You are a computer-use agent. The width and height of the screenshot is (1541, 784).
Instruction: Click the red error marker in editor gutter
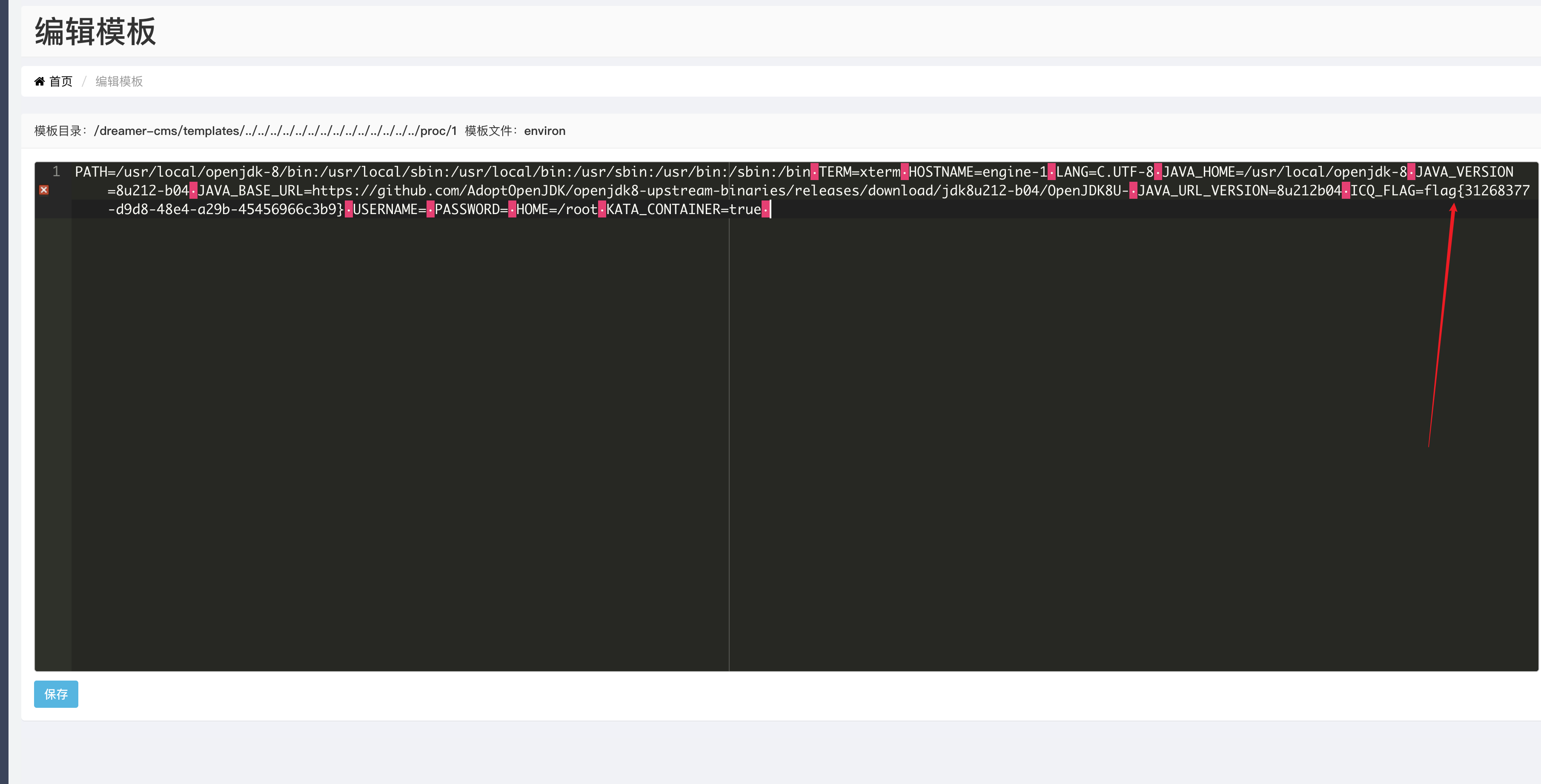point(44,190)
